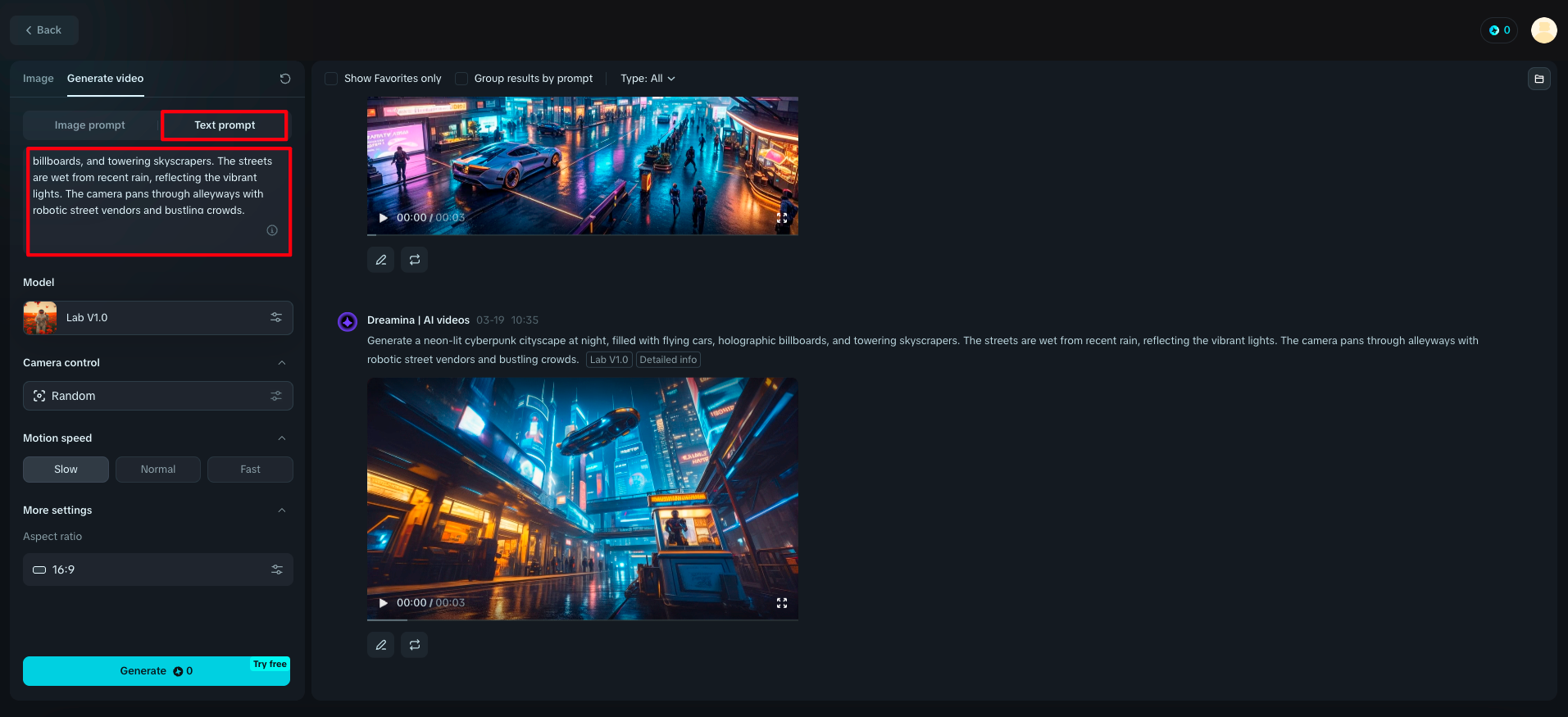Open the 16:9 aspect ratio selector
The image size is (1568, 717).
click(x=158, y=570)
